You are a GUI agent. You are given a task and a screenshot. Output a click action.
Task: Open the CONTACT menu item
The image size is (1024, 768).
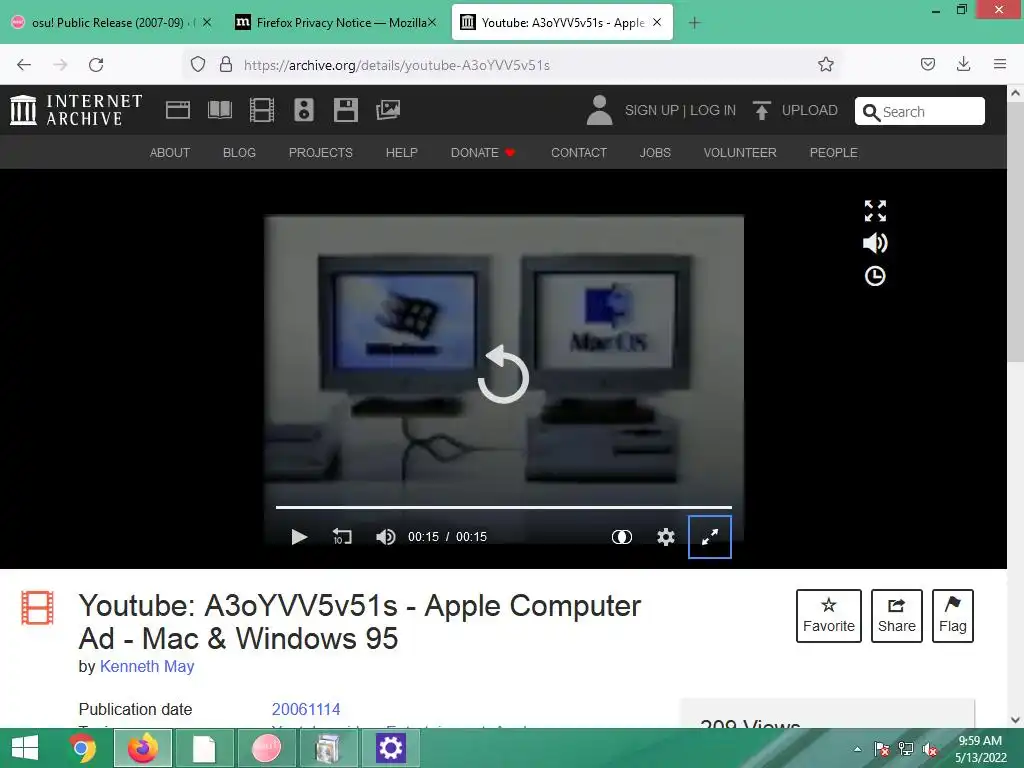(579, 152)
